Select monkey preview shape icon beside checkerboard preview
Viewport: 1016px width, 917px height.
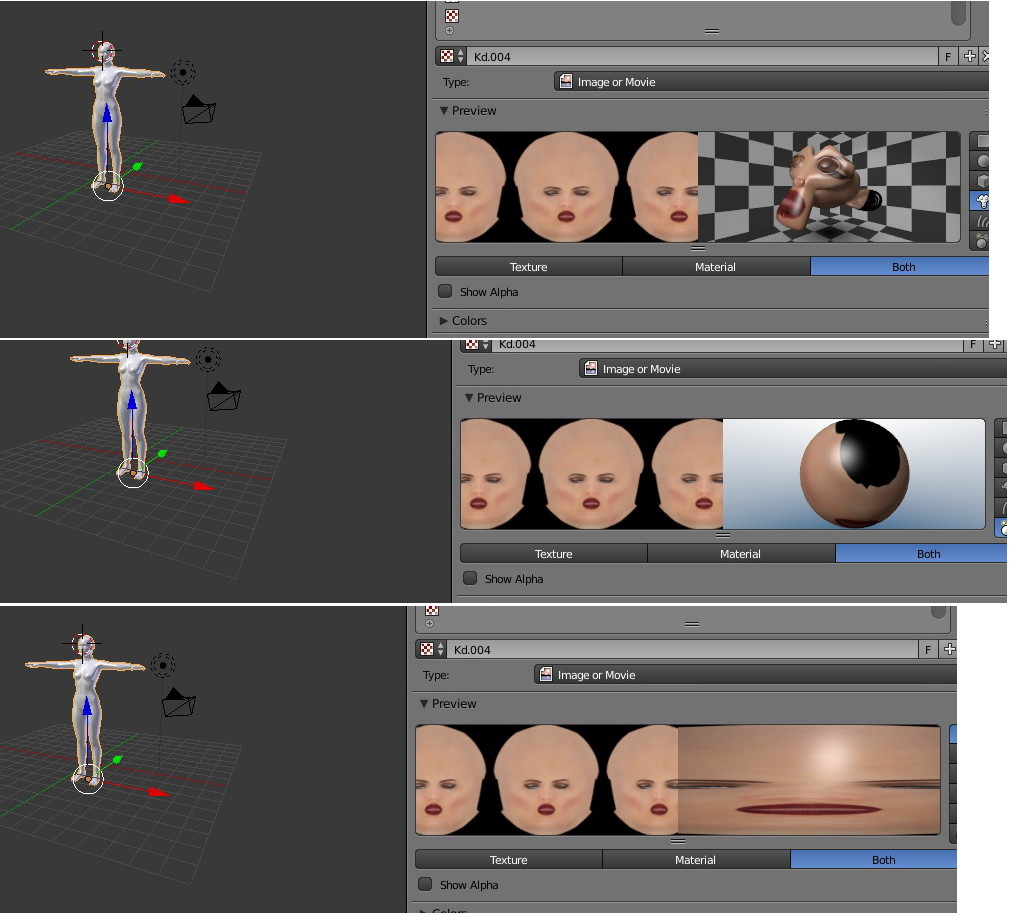pyautogui.click(x=981, y=201)
